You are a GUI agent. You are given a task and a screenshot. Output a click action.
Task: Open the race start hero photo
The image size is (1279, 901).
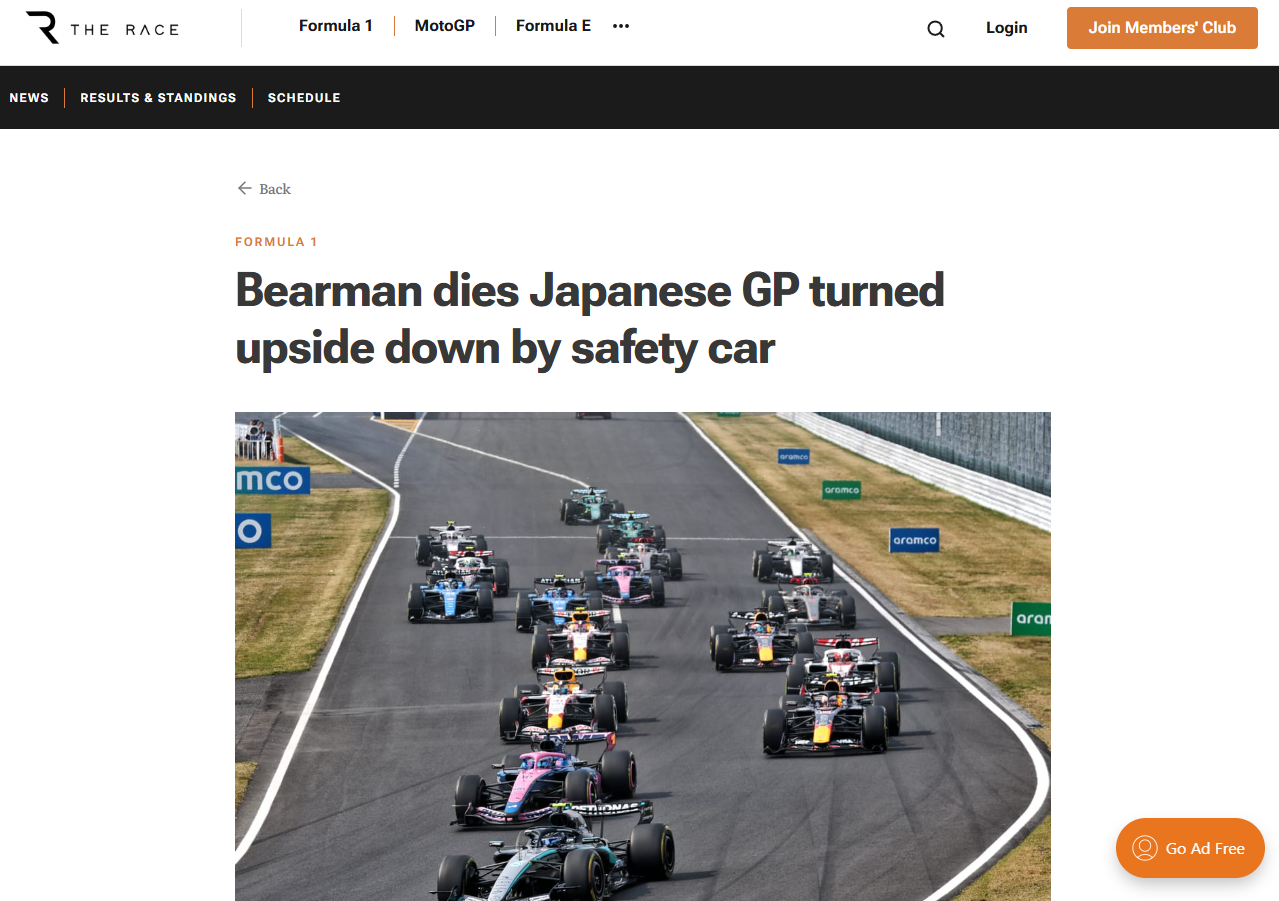643,656
